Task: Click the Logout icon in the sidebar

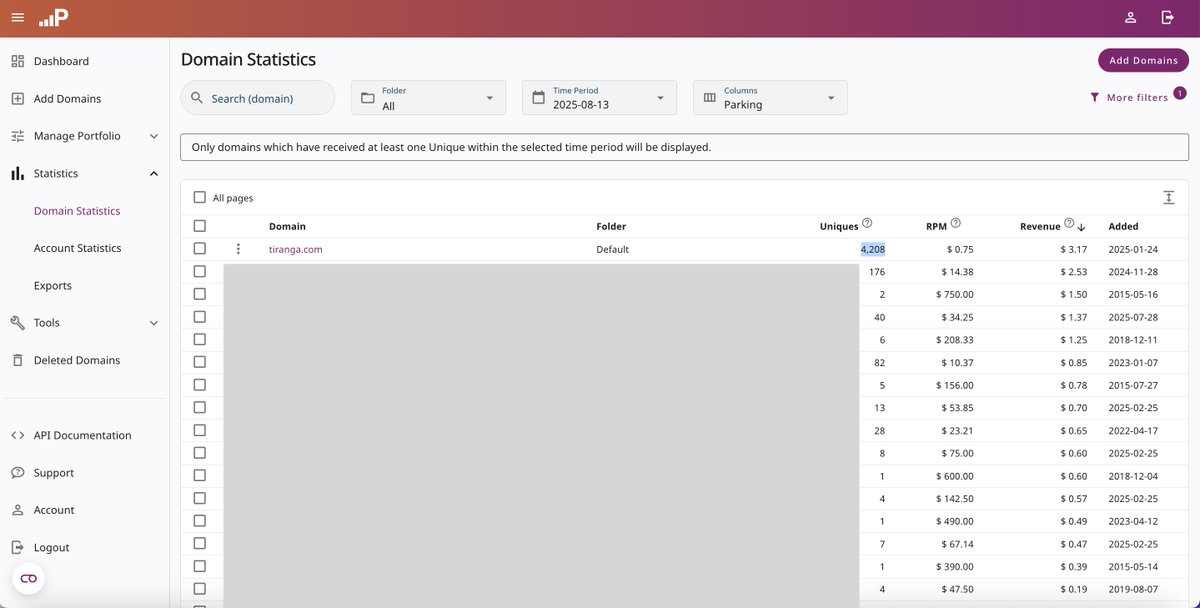Action: click(17, 548)
